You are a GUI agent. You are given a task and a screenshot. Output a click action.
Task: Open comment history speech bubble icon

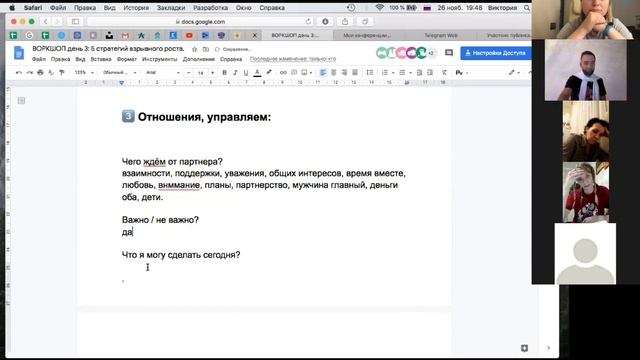tap(449, 53)
